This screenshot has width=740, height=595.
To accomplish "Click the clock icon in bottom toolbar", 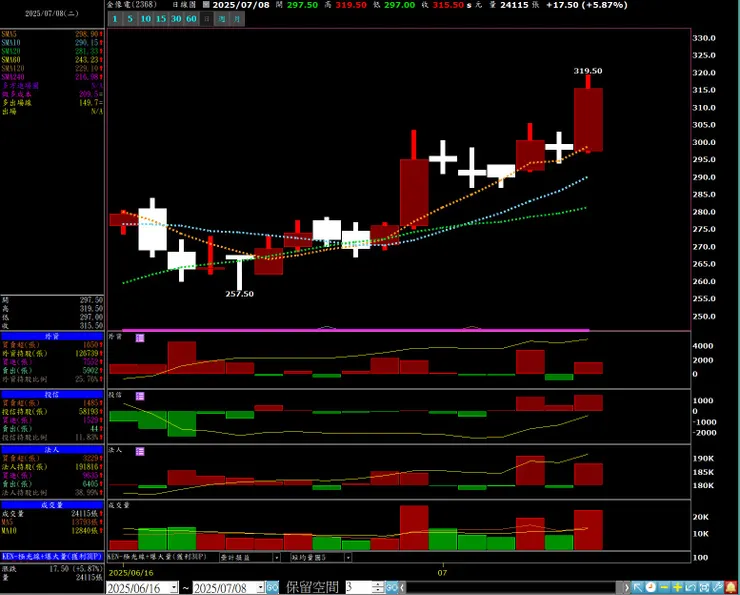I will [651, 587].
